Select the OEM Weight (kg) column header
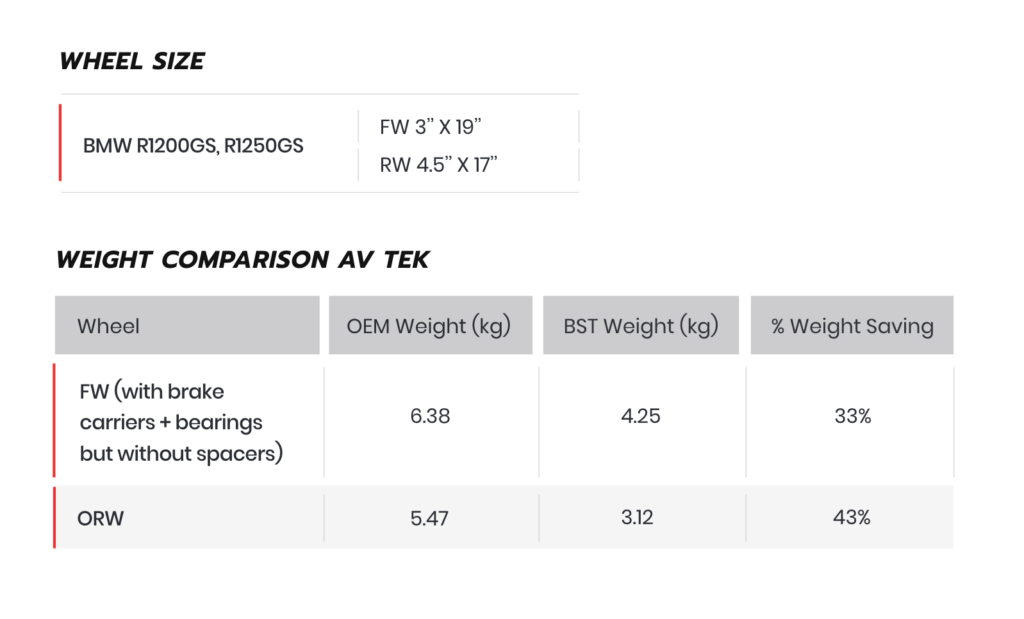The image size is (1024, 619). tap(430, 325)
